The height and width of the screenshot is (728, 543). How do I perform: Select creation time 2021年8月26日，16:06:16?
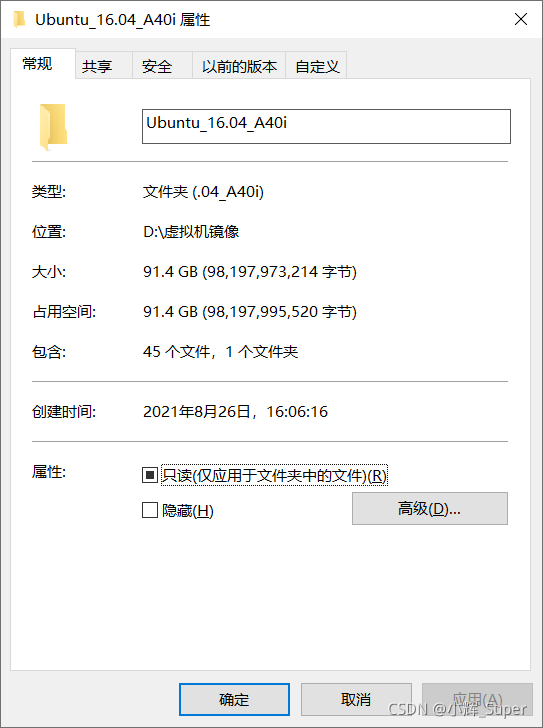(235, 411)
